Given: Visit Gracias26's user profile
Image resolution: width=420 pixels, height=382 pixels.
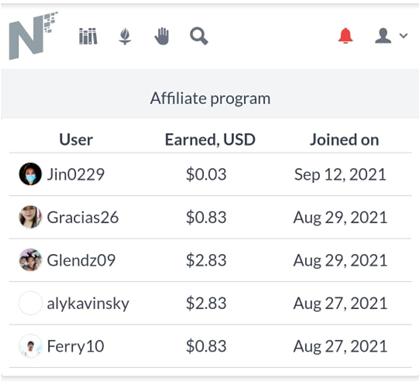Looking at the screenshot, I should tap(83, 217).
